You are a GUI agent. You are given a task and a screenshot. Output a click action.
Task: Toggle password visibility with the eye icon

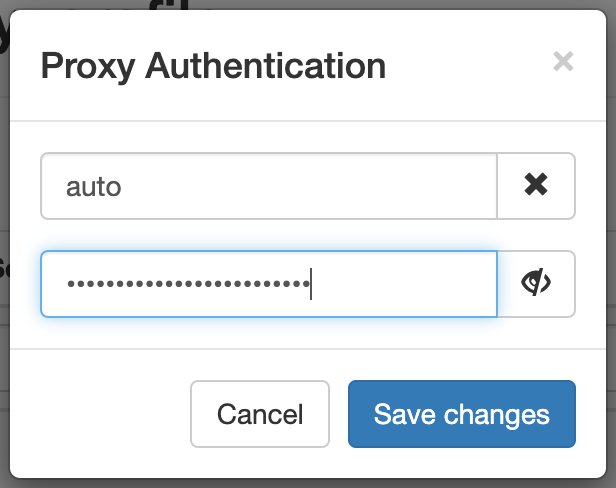[x=536, y=284]
